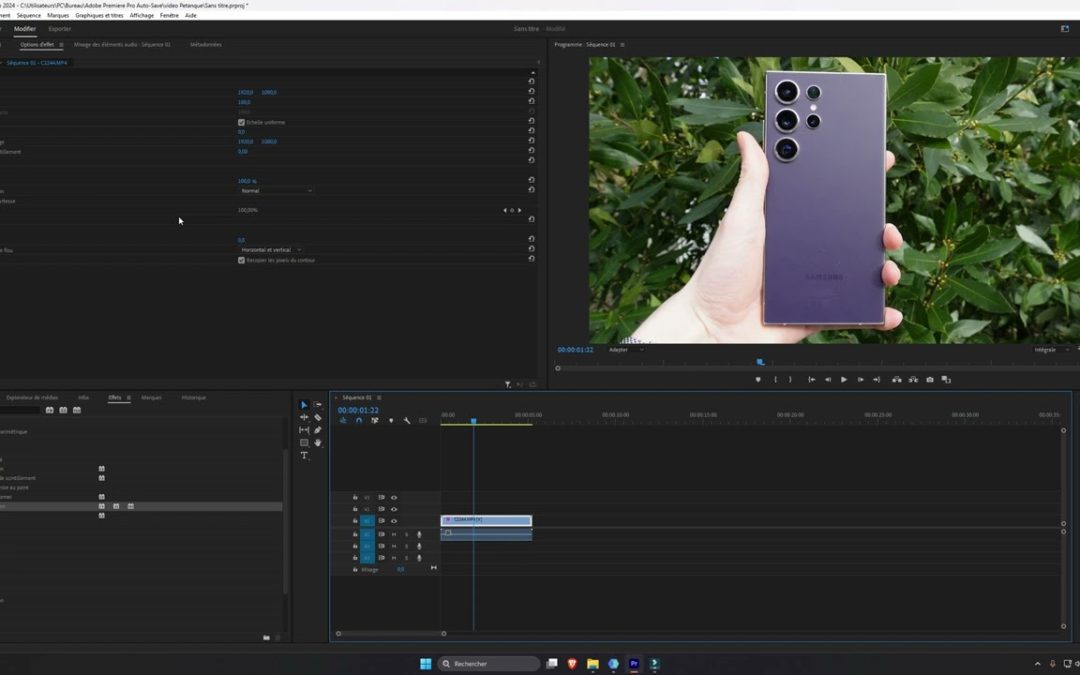Image resolution: width=1080 pixels, height=675 pixels.
Task: Click the filter funnel icon under Effect Controls
Action: [x=508, y=385]
